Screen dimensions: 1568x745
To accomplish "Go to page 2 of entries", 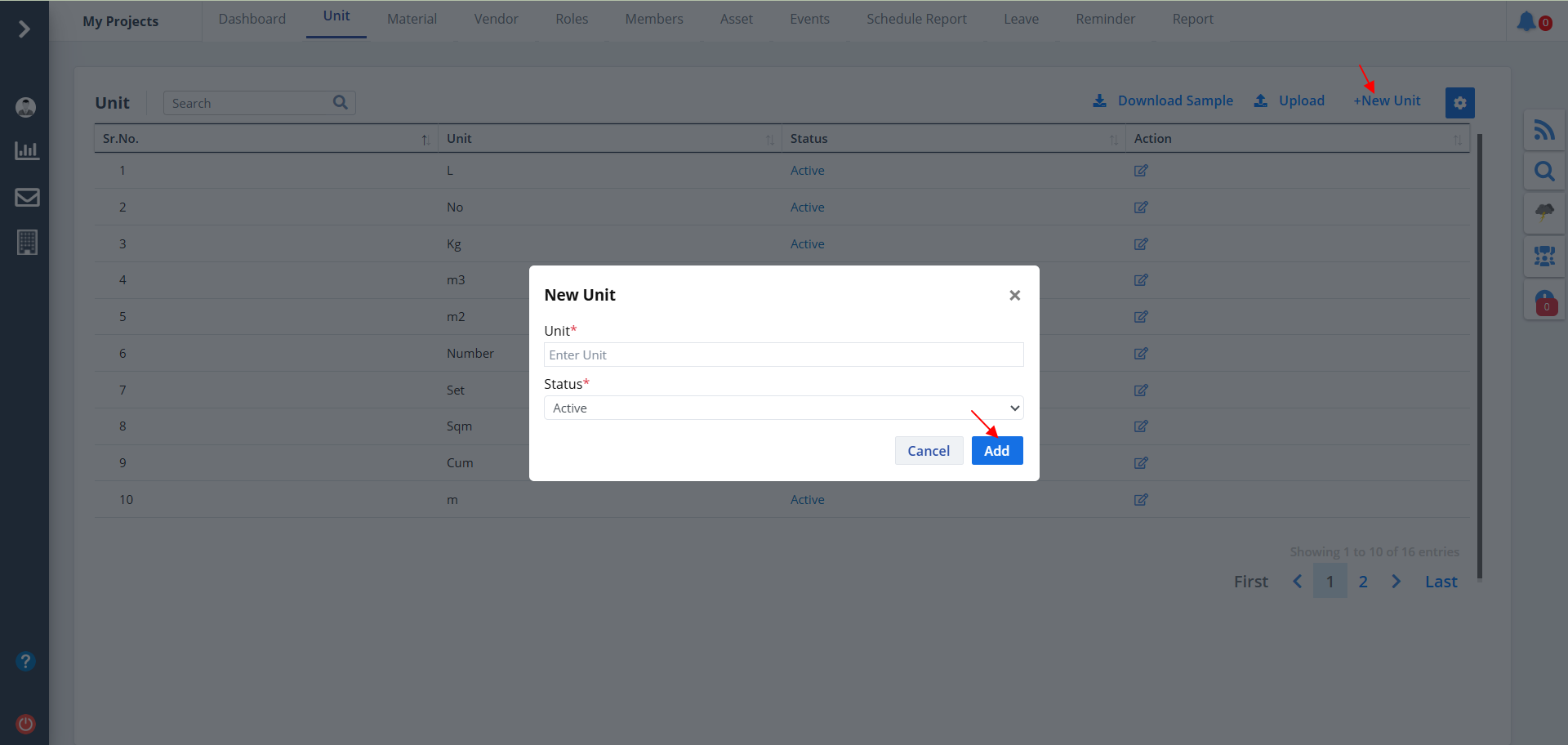I will pos(1362,582).
